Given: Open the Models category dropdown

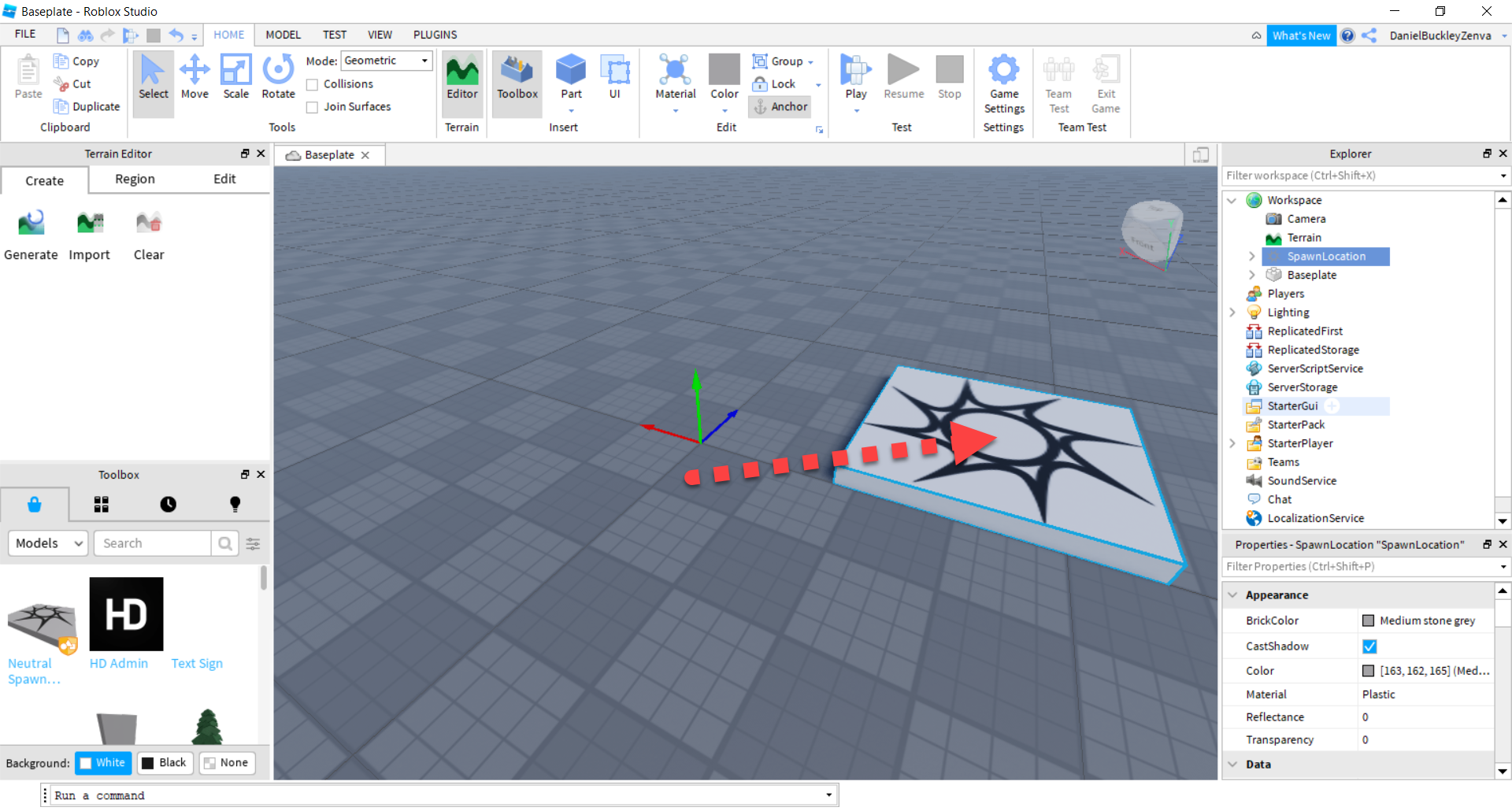Looking at the screenshot, I should point(48,543).
